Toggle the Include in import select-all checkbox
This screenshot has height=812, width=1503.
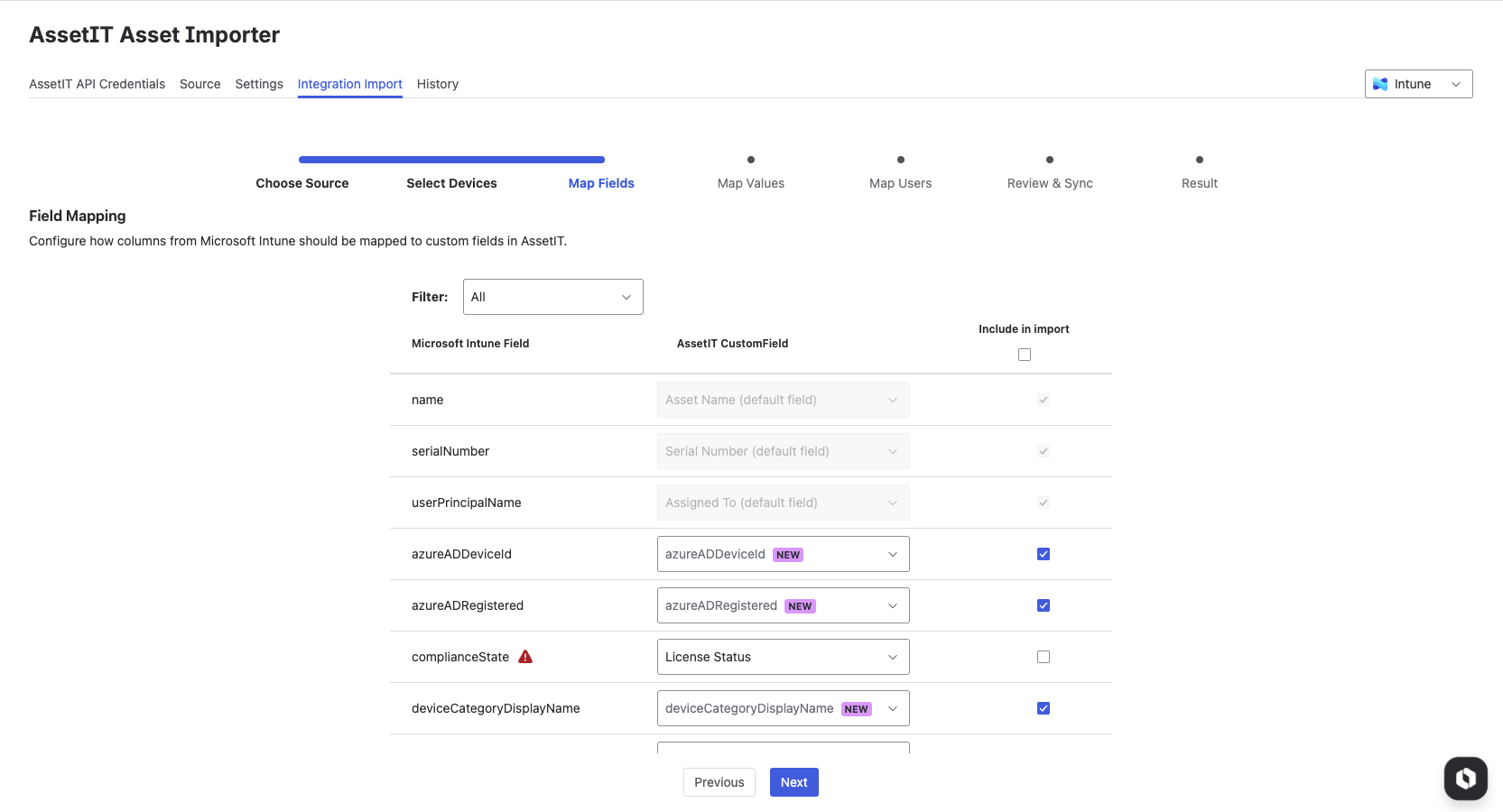pos(1025,355)
